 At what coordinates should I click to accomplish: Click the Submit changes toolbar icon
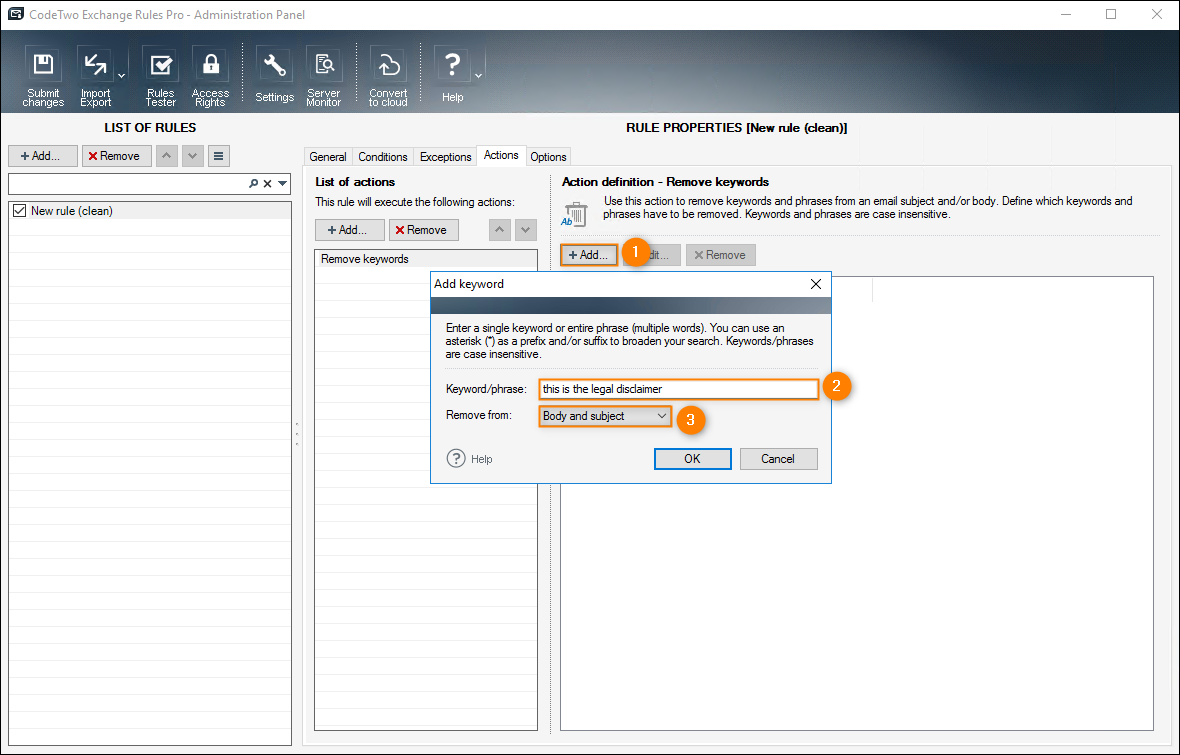click(43, 75)
